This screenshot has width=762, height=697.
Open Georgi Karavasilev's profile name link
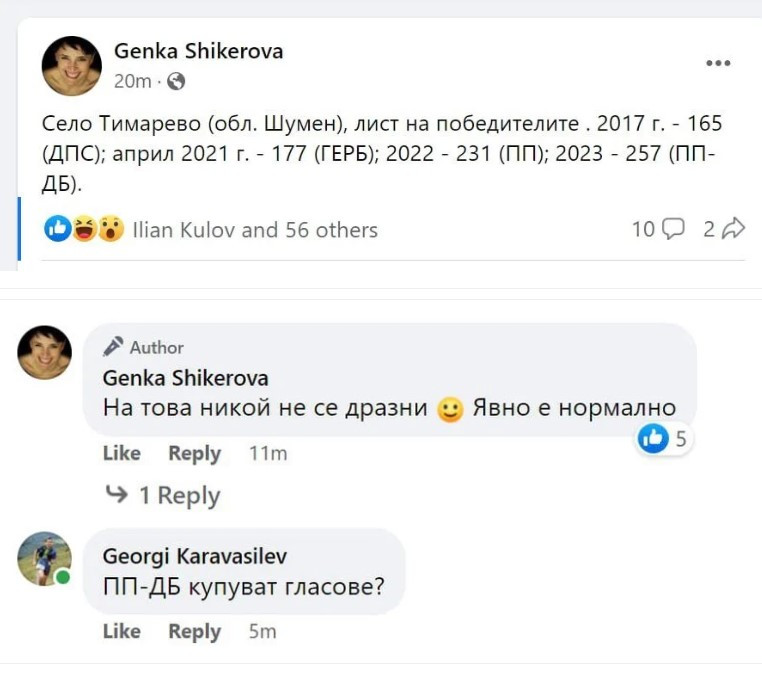click(194, 555)
